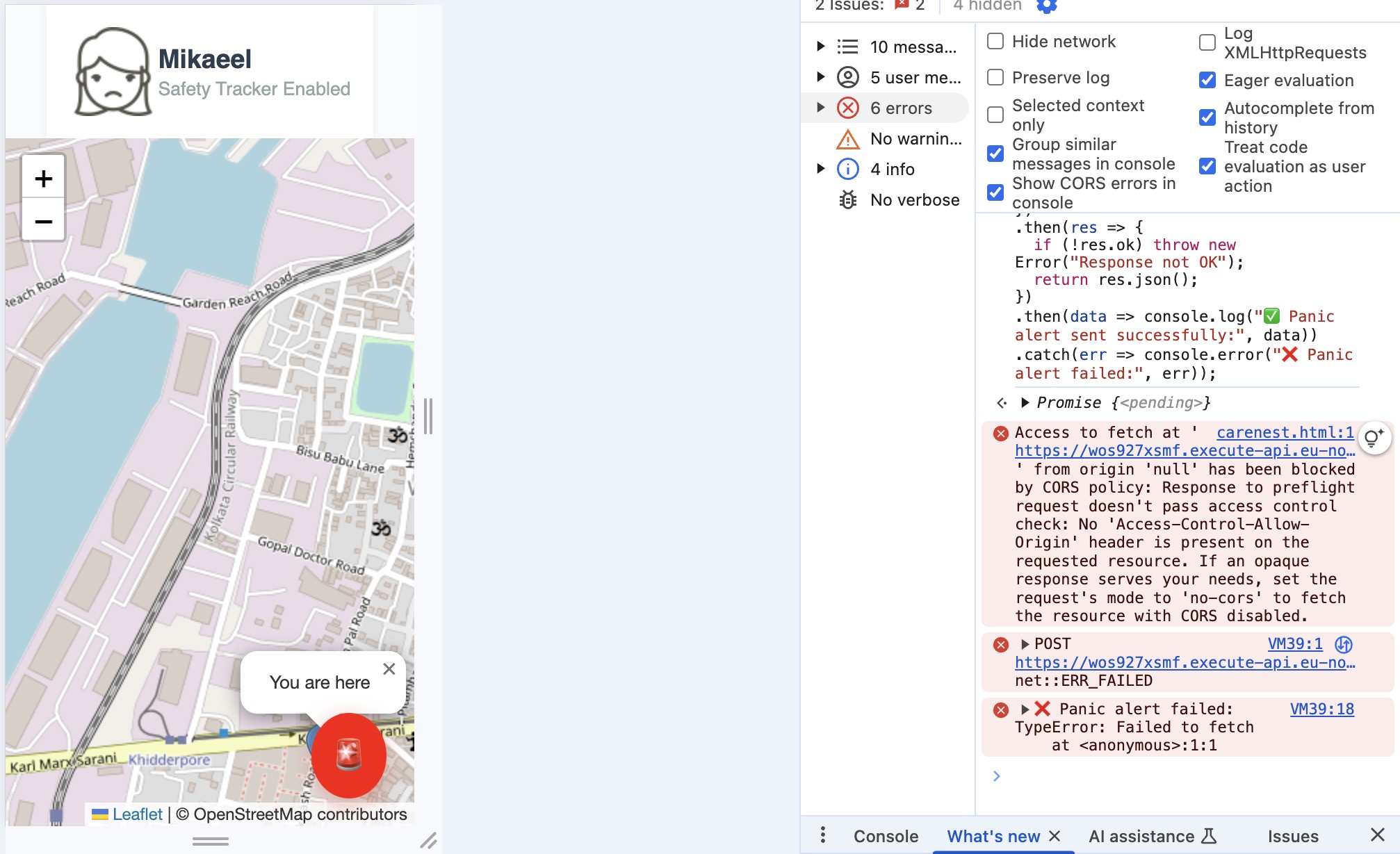Click the map zoom in plus button
Viewport: 1400px width, 854px height.
click(x=43, y=179)
